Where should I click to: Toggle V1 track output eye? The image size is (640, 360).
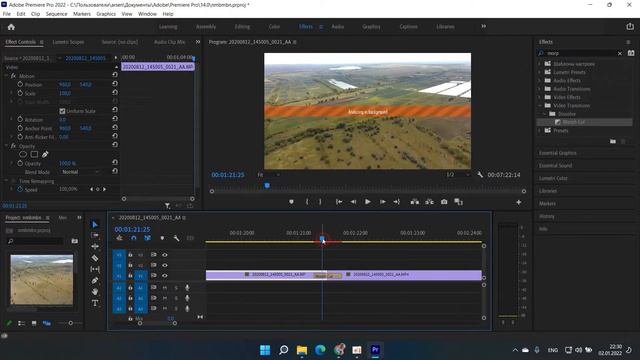pos(164,276)
